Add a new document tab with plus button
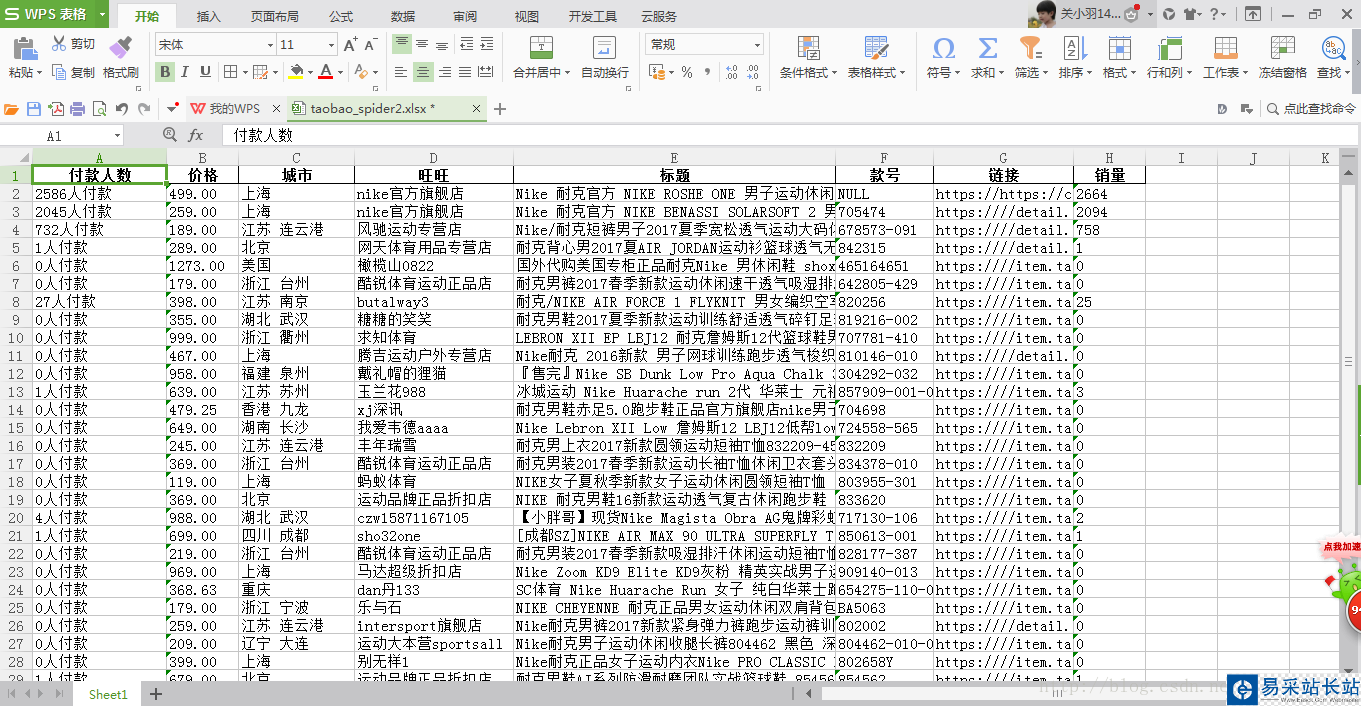Screen dimensions: 1361x706 pos(500,109)
